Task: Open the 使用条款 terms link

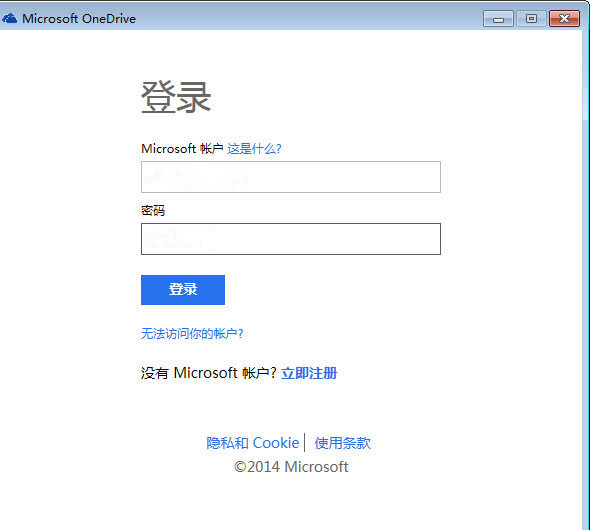Action: [342, 443]
